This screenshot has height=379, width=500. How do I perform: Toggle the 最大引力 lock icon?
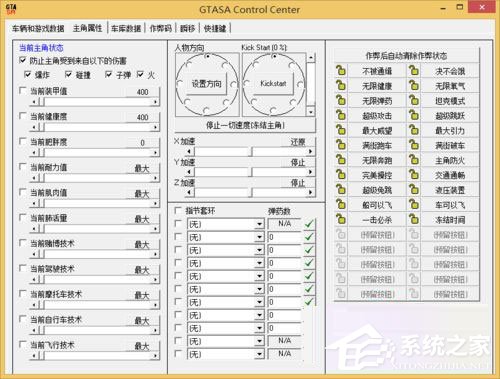tap(414, 130)
